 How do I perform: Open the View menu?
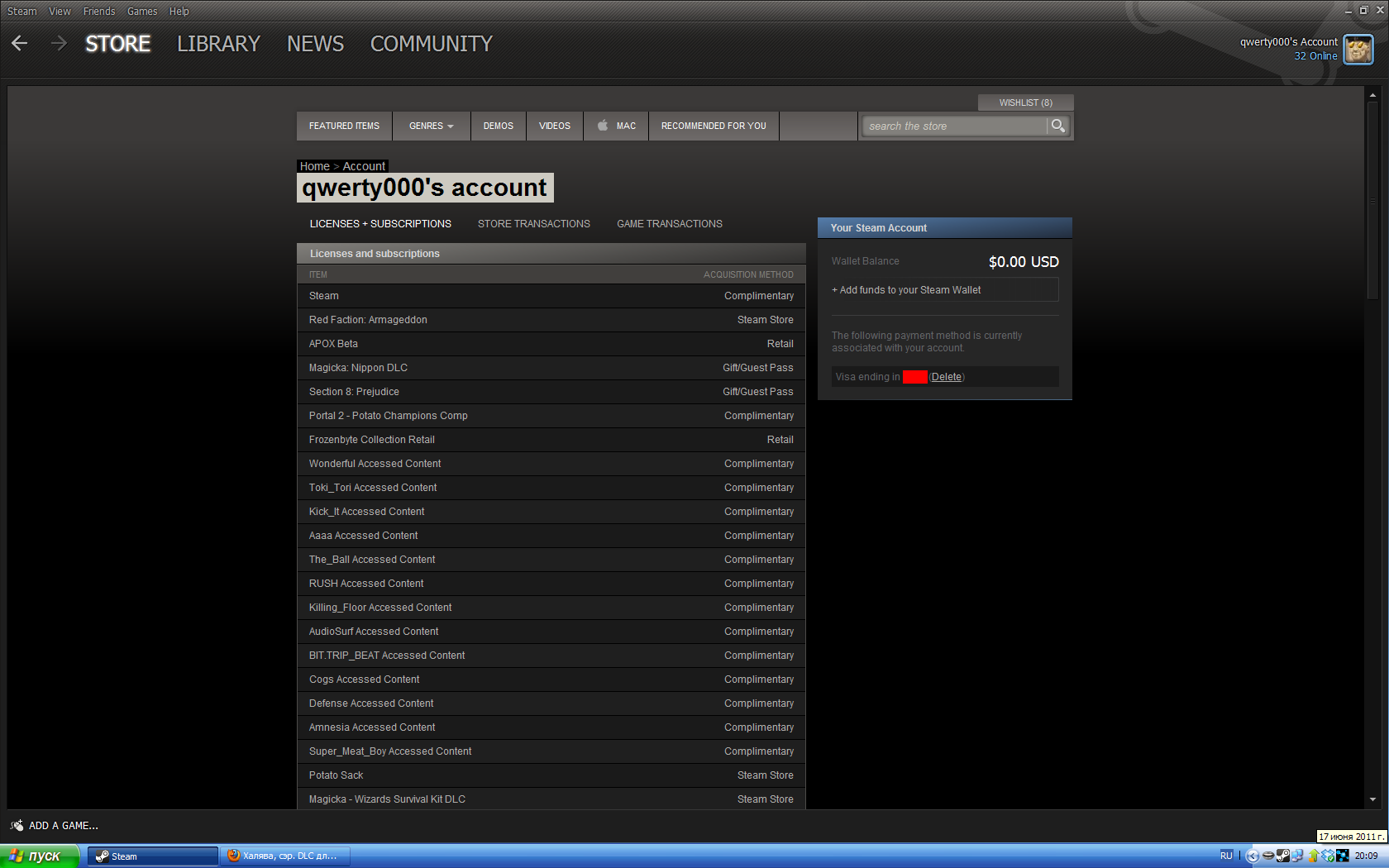60,11
